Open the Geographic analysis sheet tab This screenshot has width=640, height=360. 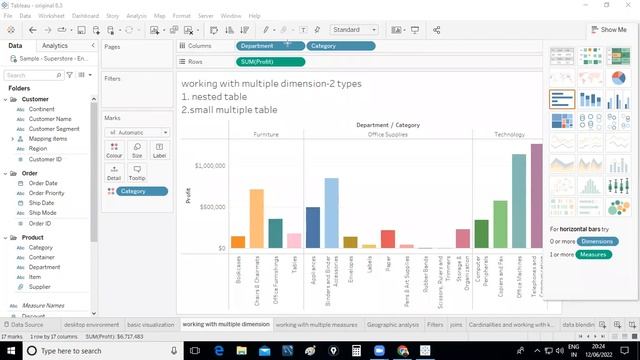coord(393,325)
